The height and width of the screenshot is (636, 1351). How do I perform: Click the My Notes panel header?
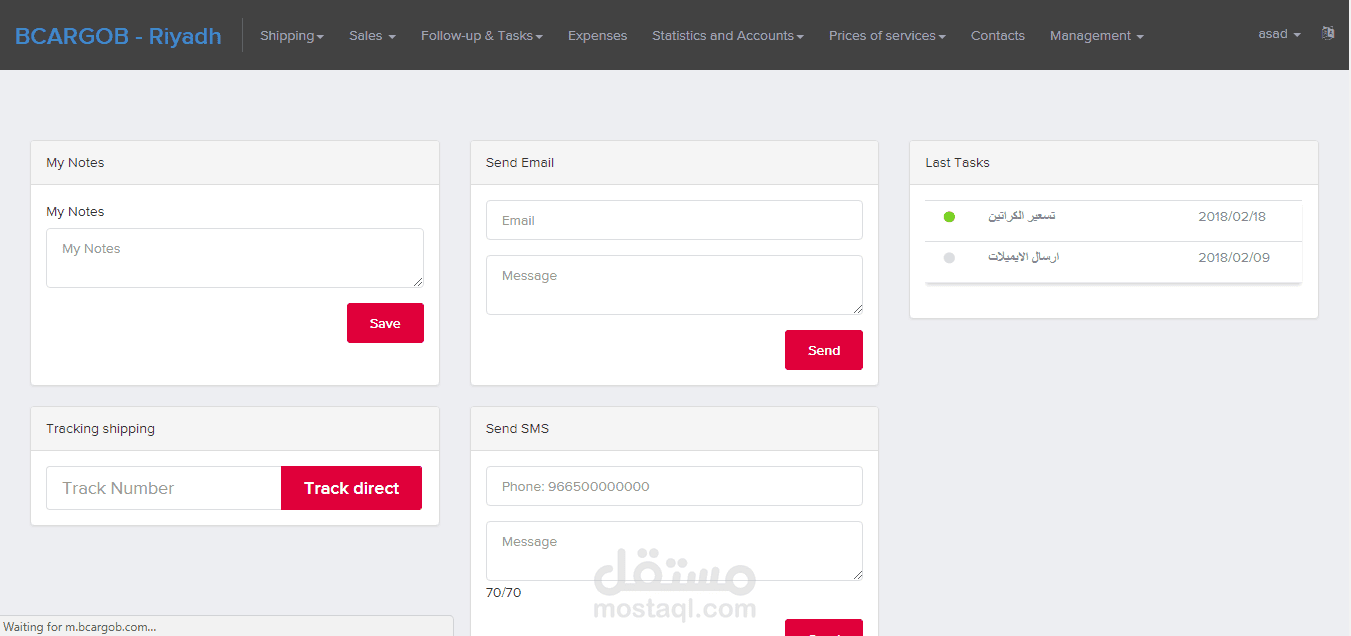tap(235, 163)
